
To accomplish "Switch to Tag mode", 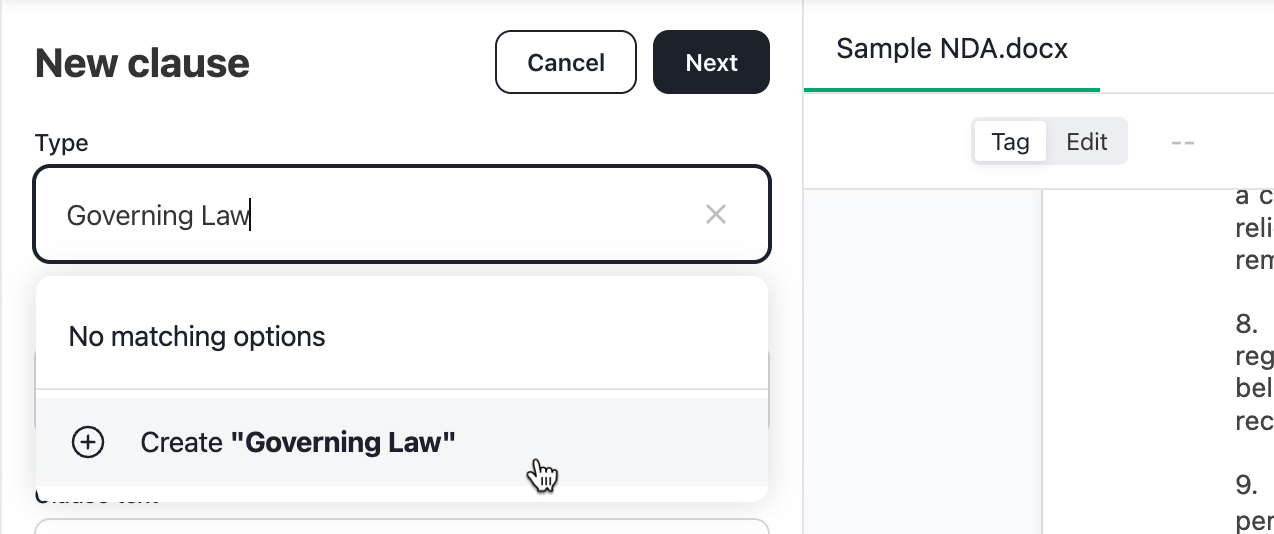I will 1010,142.
